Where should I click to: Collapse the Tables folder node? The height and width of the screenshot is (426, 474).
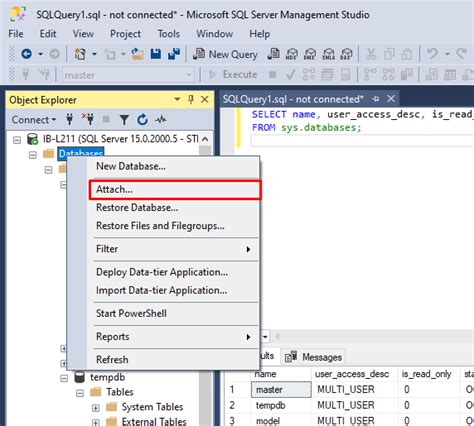[80, 393]
